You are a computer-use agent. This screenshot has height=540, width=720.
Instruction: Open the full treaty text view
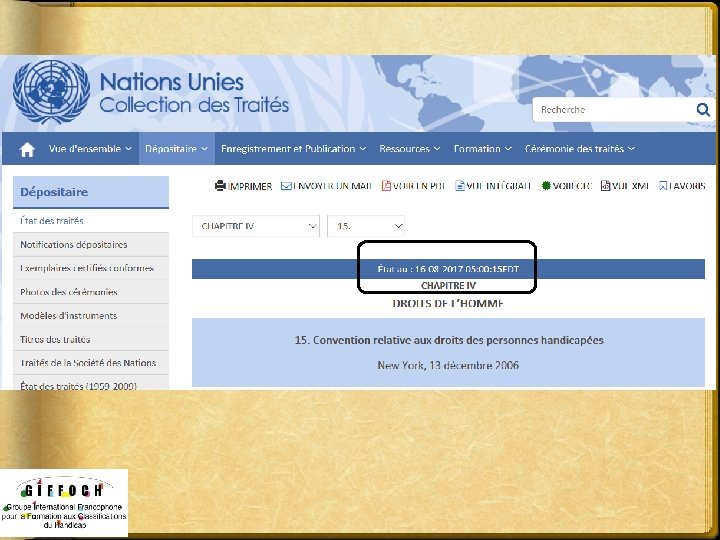[493, 186]
